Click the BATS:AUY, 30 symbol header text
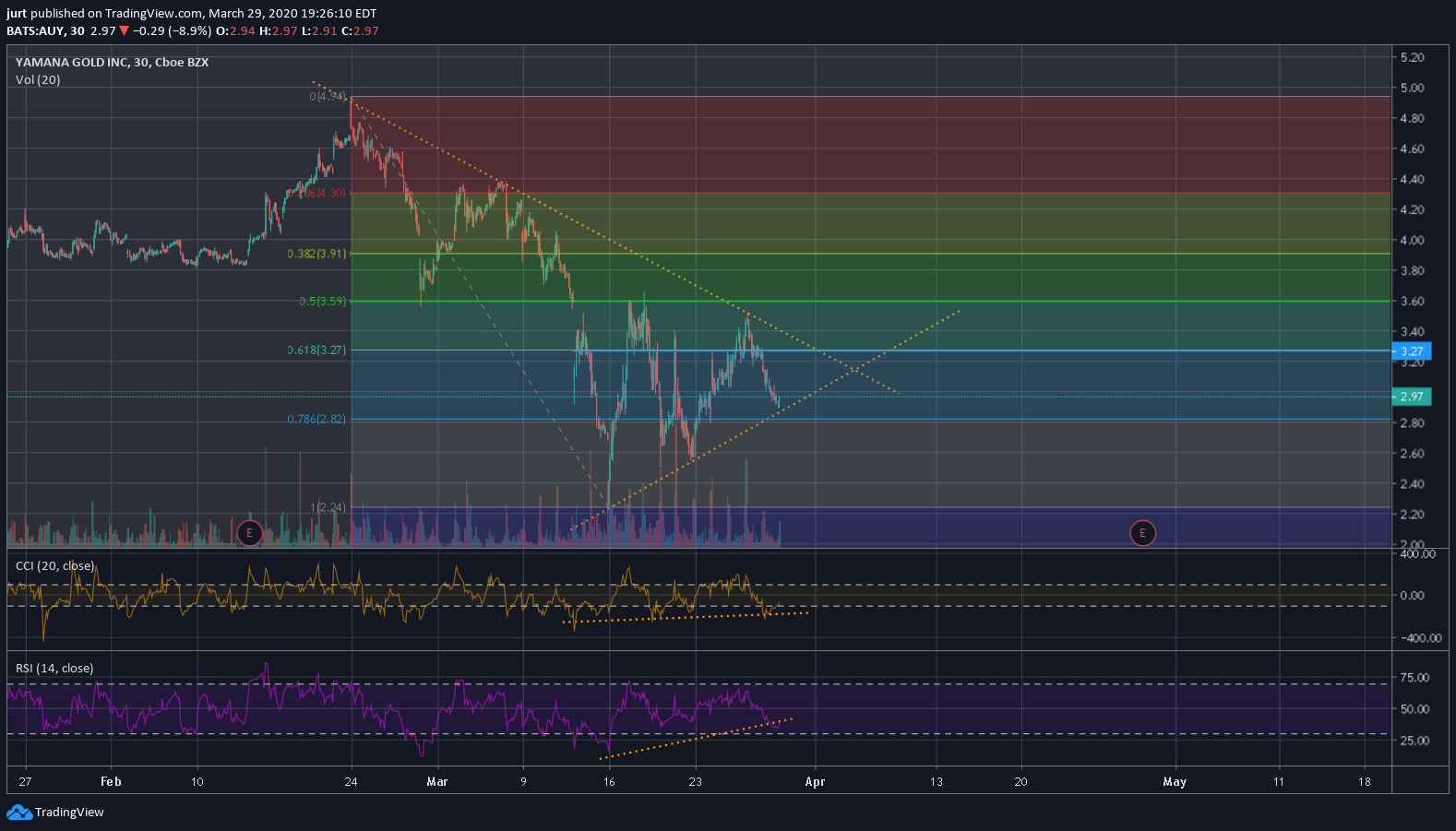Viewport: 1456px width, 831px height. (45, 31)
